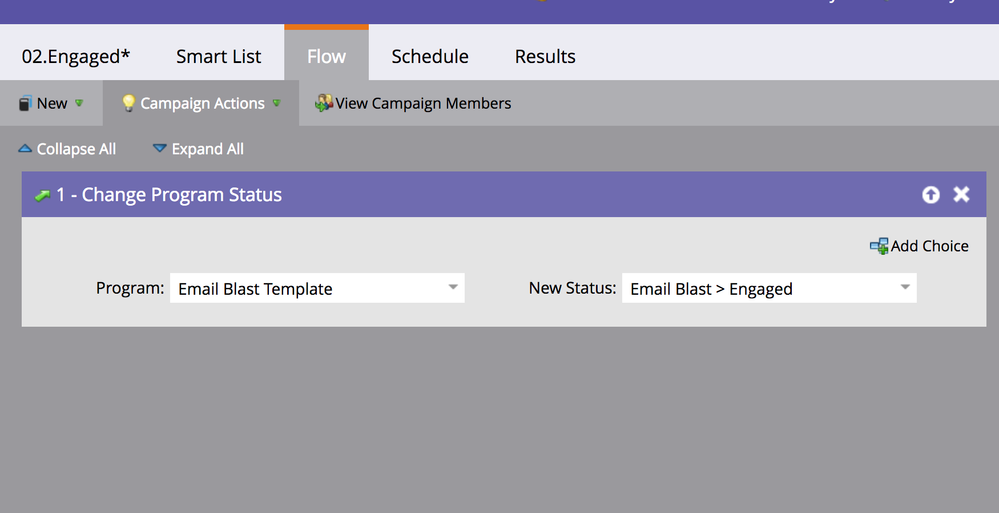
Task: Click the Add Choice plus icon
Action: click(878, 246)
